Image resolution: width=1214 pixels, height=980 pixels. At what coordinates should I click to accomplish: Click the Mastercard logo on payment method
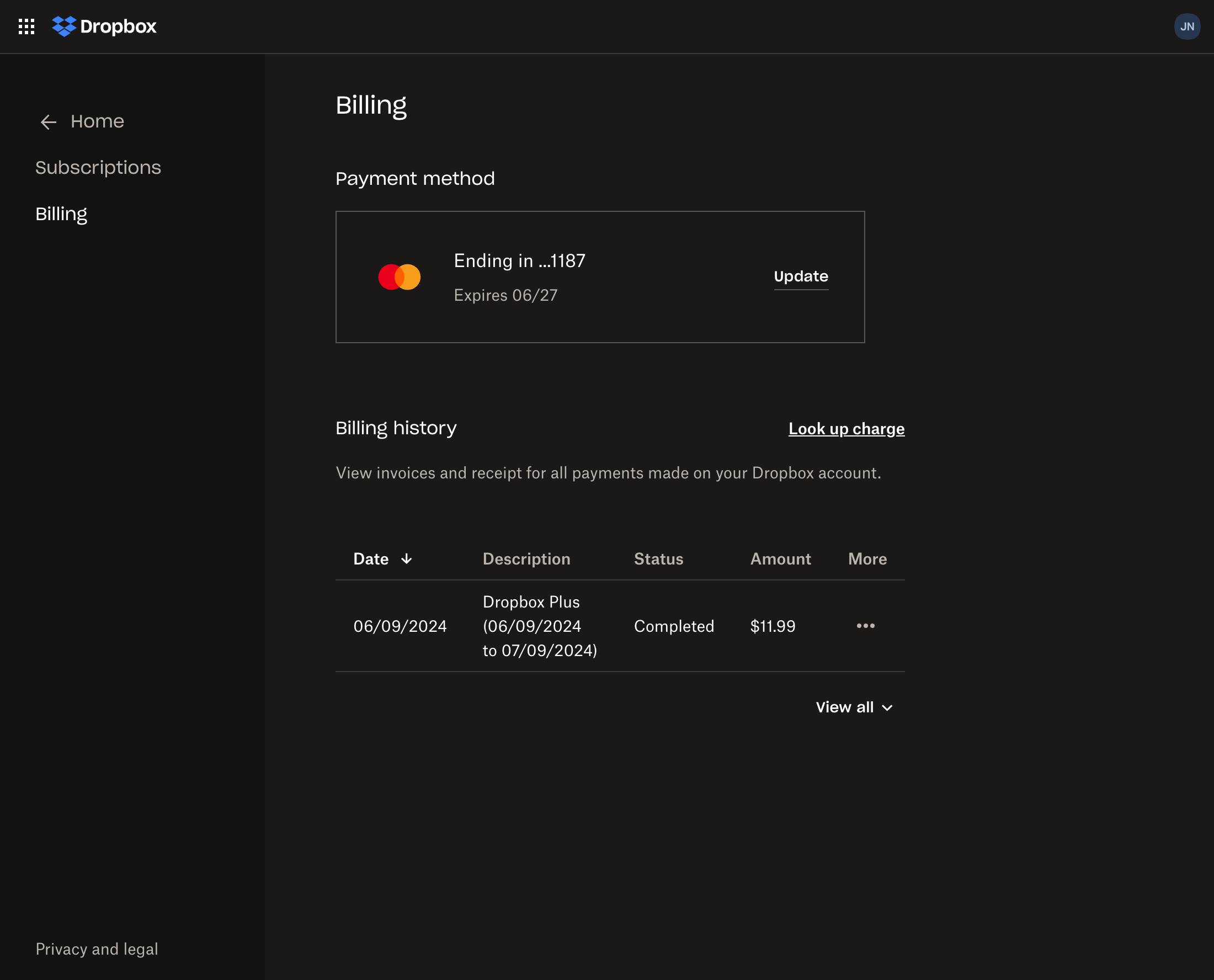[x=399, y=276]
